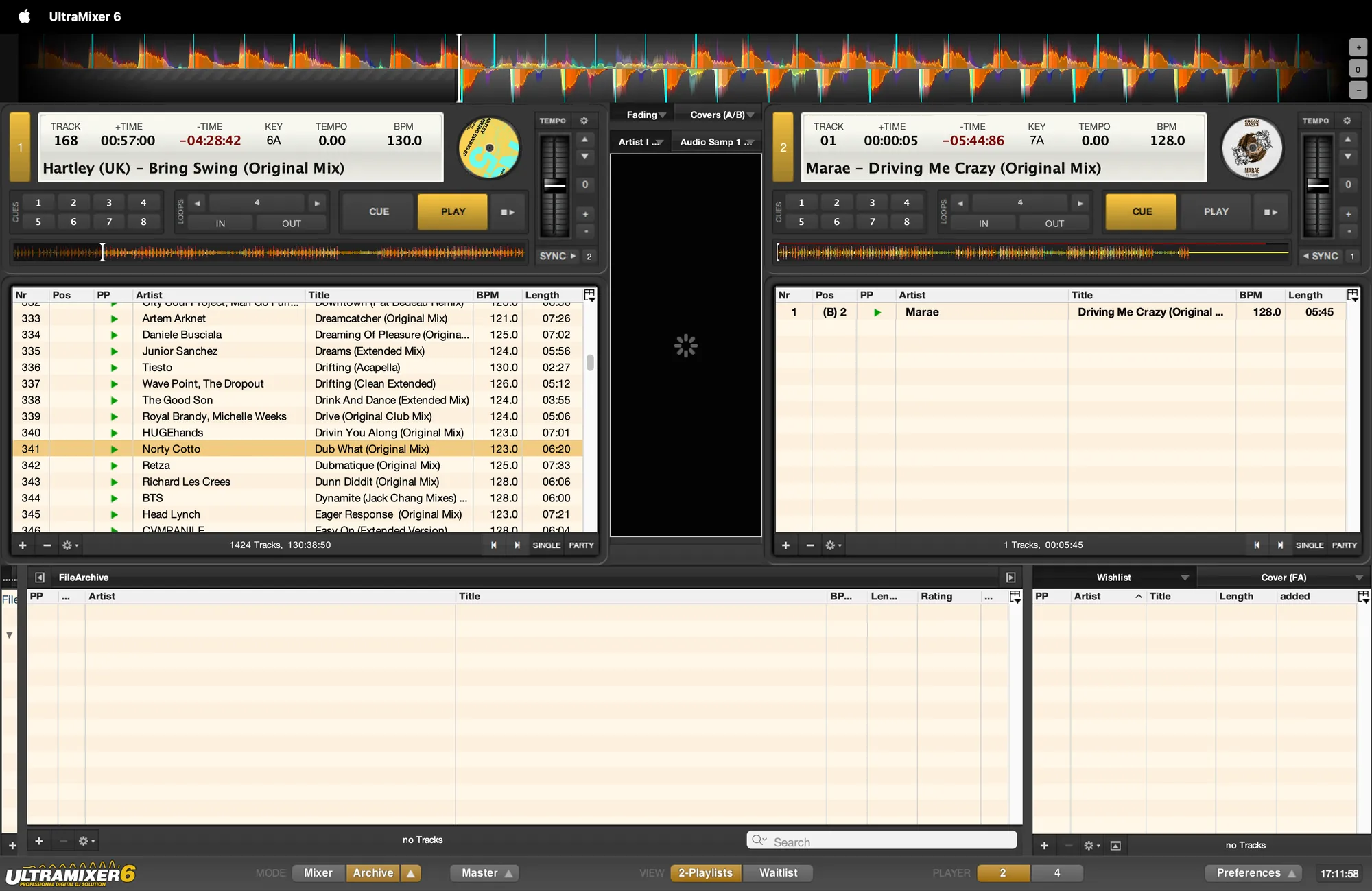Viewport: 1372px width, 891px height.
Task: Click the image icon below Wishlist
Action: tap(1115, 846)
